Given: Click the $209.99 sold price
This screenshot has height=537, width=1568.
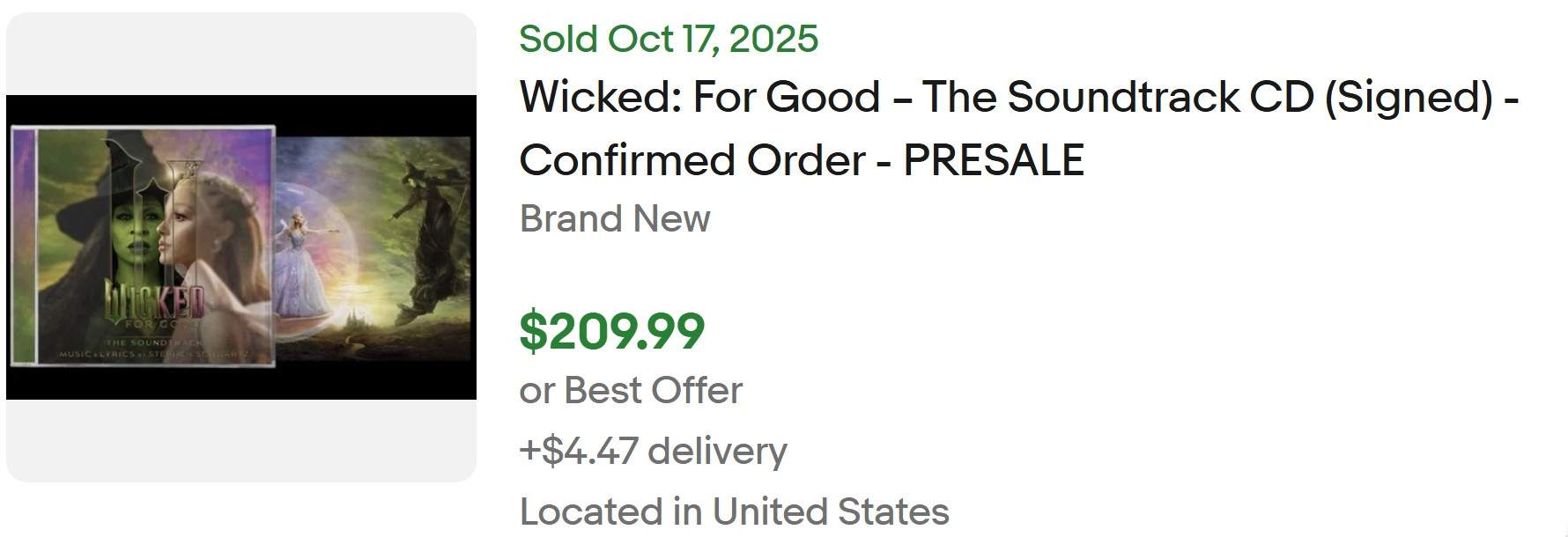Looking at the screenshot, I should click(x=612, y=331).
